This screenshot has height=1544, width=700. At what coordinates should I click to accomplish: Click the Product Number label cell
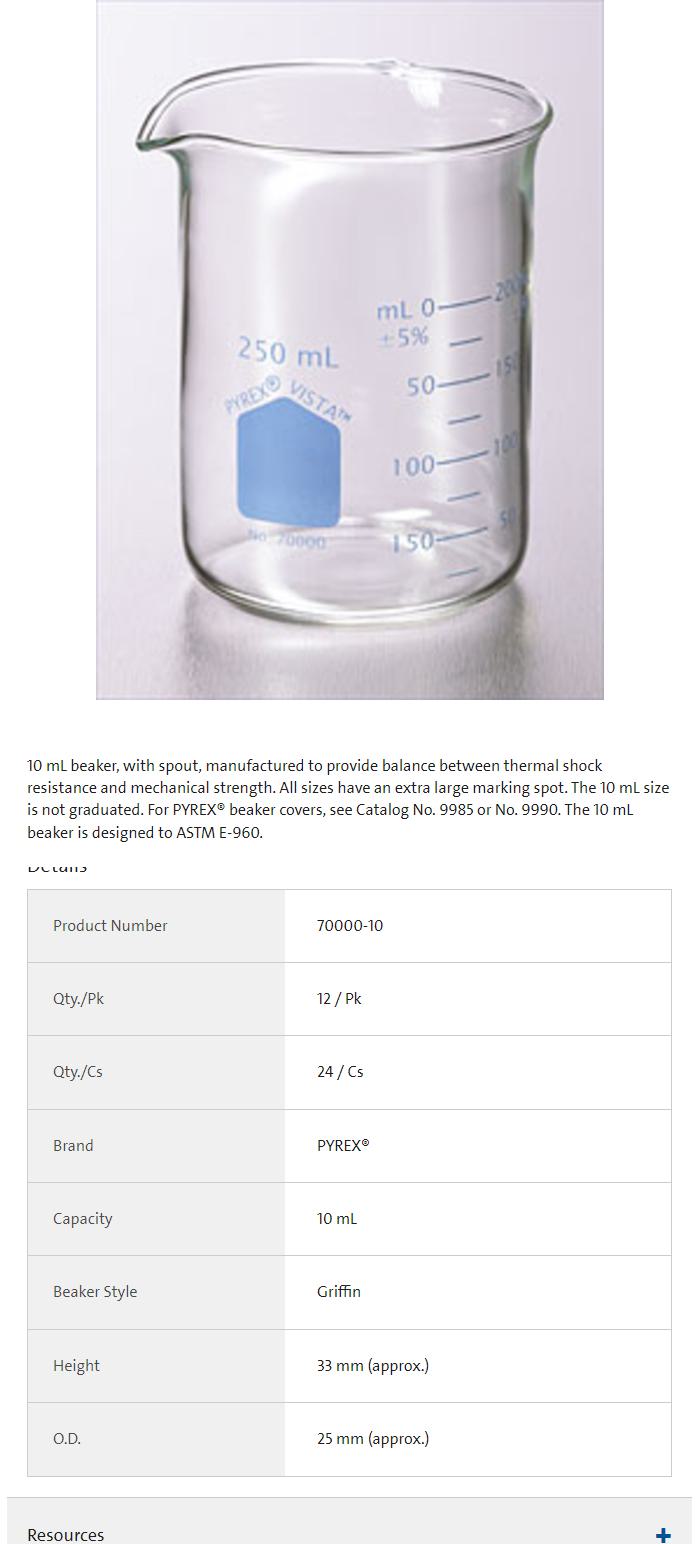click(x=110, y=926)
